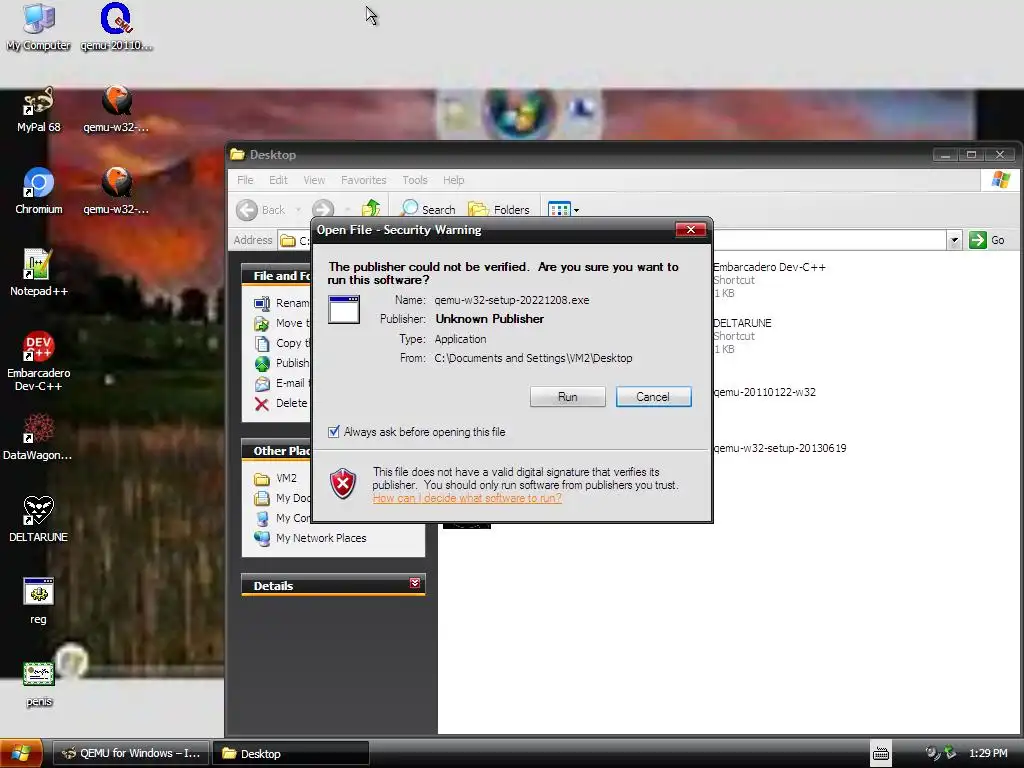The image size is (1024, 768).
Task: Open the My Computer desktop icon
Action: [x=39, y=26]
